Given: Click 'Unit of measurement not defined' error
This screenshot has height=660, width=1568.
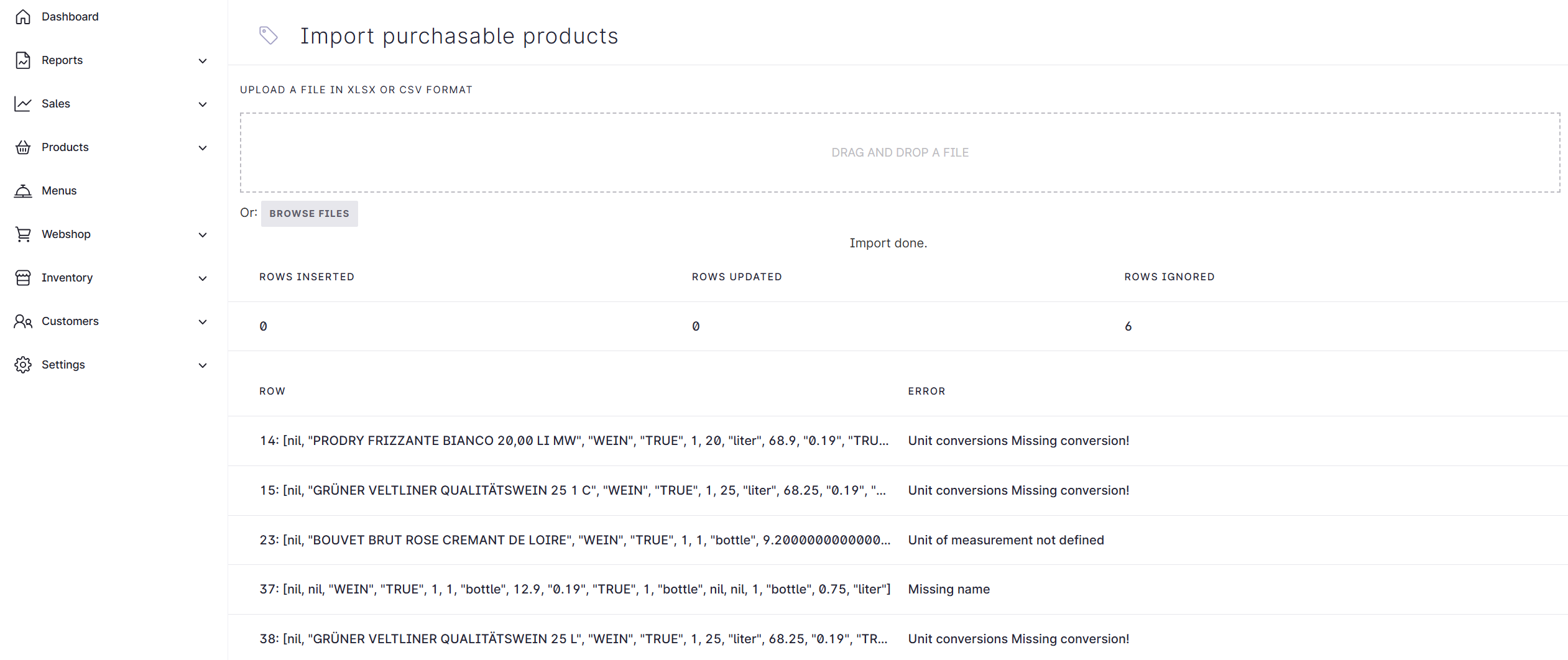Looking at the screenshot, I should point(1006,540).
